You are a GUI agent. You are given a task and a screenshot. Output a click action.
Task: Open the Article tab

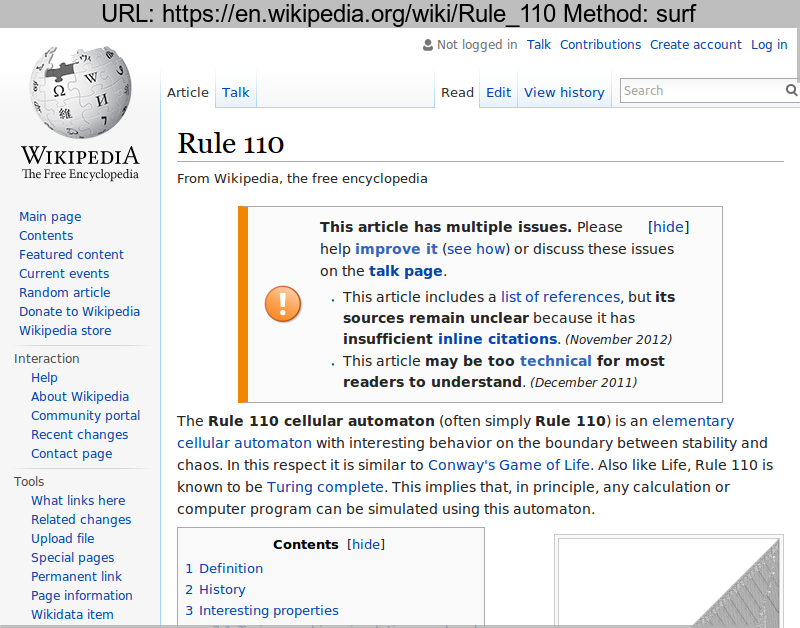188,92
